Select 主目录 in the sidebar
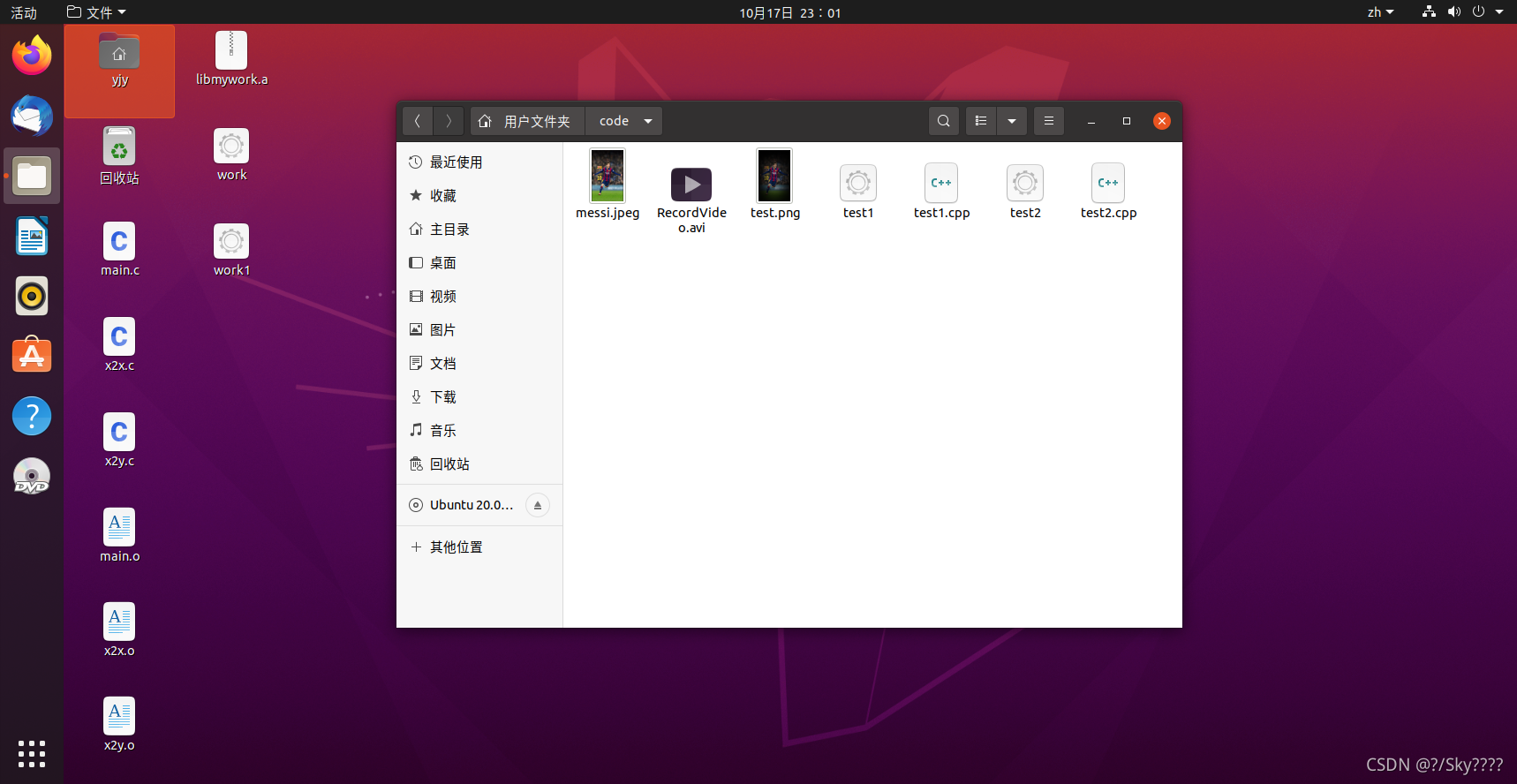Screen dimensions: 1517x784 pyautogui.click(x=479, y=230)
